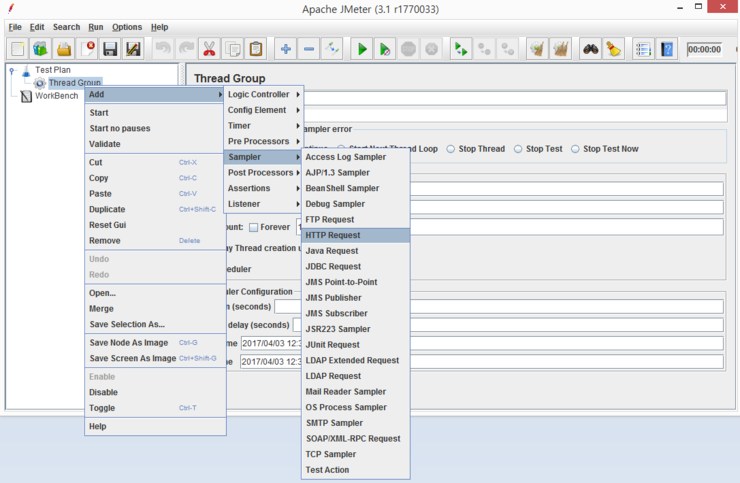Select the Stop Thread radio button
740x483 pixels.
451,149
